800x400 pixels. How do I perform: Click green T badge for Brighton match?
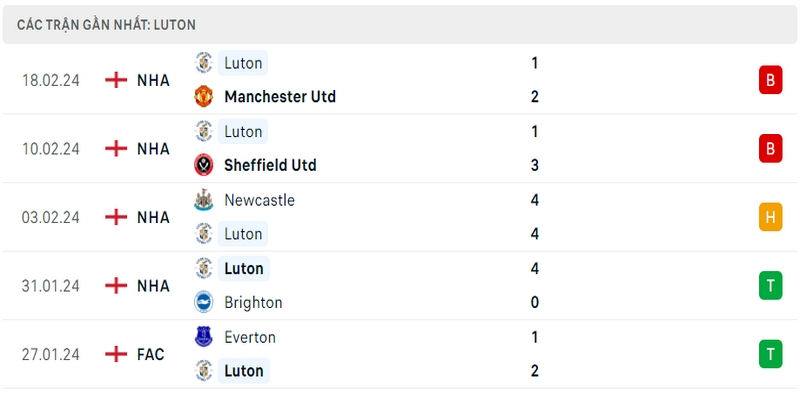770,285
